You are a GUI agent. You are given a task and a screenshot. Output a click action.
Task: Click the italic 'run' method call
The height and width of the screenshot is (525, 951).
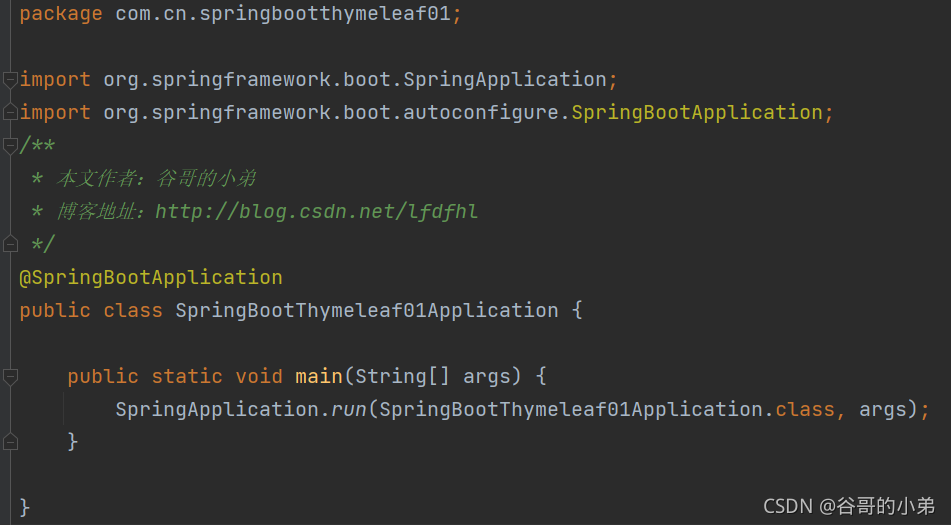(x=349, y=409)
